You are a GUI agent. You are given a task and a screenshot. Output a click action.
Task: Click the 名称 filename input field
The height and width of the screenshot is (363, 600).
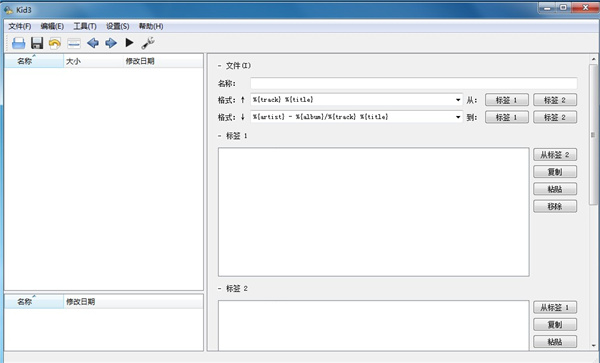414,83
